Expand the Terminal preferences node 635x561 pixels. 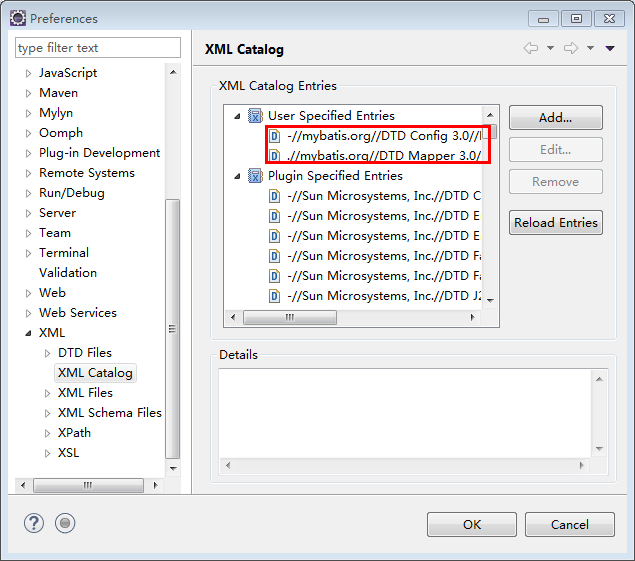pyautogui.click(x=28, y=253)
